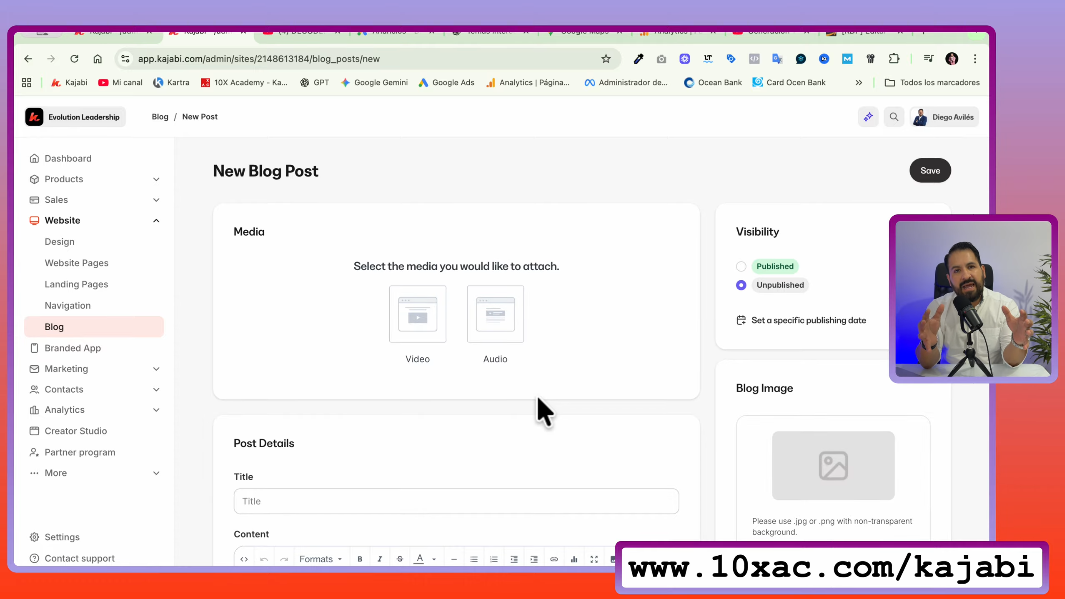The width and height of the screenshot is (1065, 599).
Task: Click the Blog breadcrumb link
Action: click(160, 117)
